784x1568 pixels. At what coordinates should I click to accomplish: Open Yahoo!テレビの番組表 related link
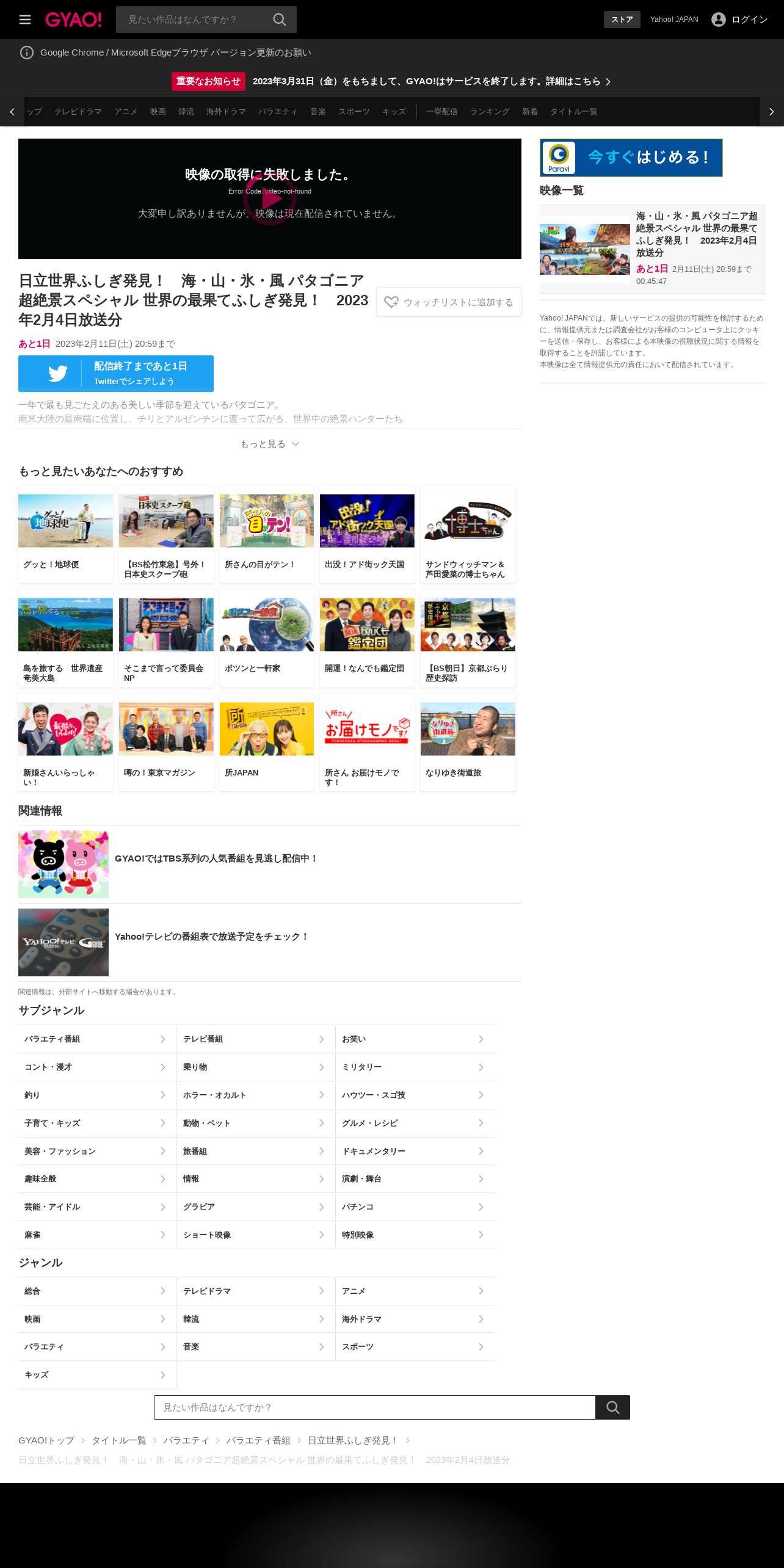click(212, 937)
